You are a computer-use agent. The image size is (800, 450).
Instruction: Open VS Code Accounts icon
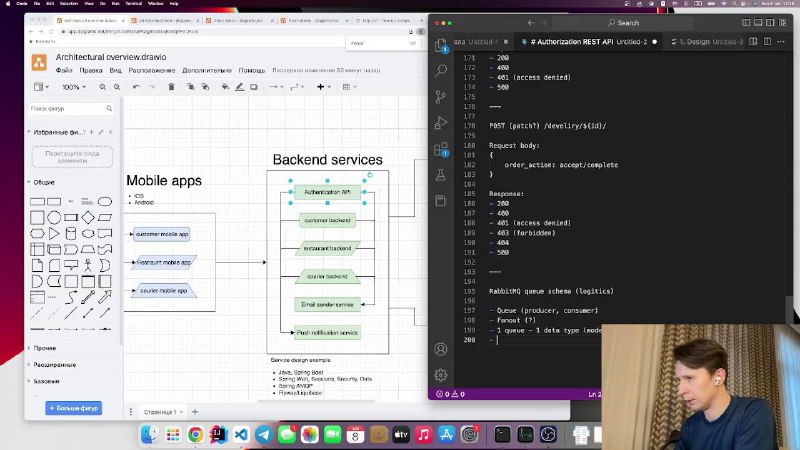tap(441, 349)
